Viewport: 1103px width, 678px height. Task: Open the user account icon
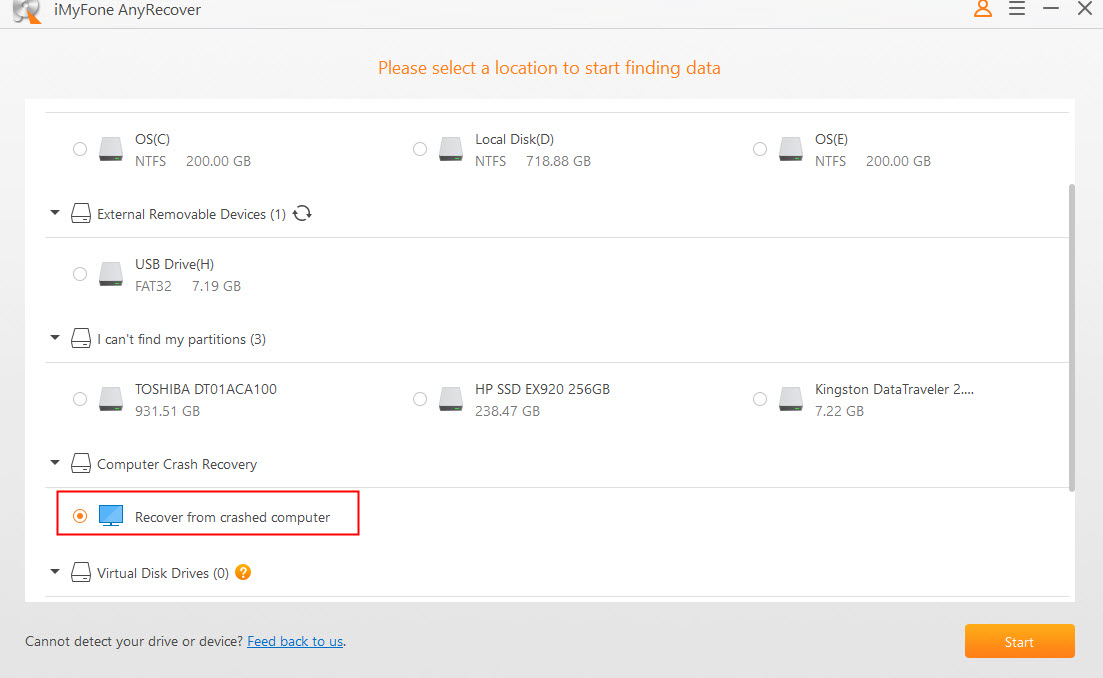click(983, 8)
